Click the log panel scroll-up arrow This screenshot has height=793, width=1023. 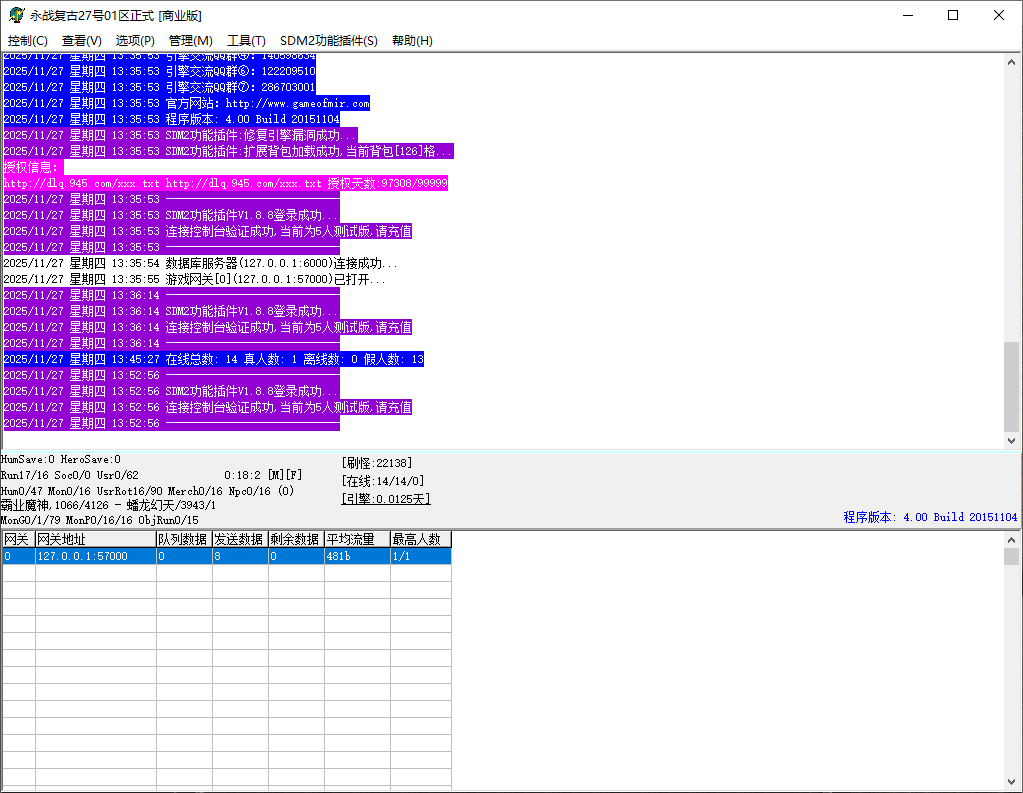[1012, 61]
